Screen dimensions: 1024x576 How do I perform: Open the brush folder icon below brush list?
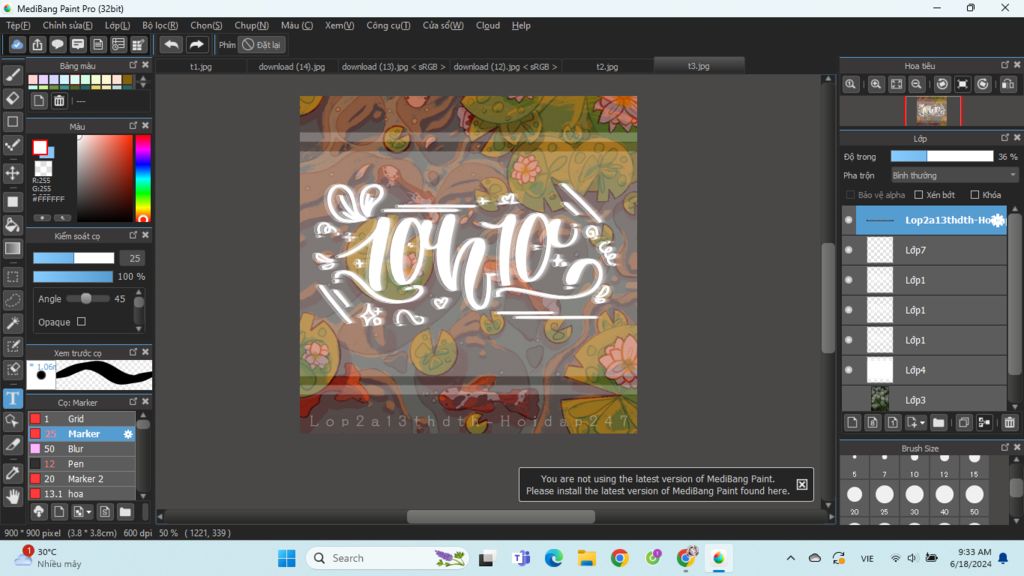125,512
